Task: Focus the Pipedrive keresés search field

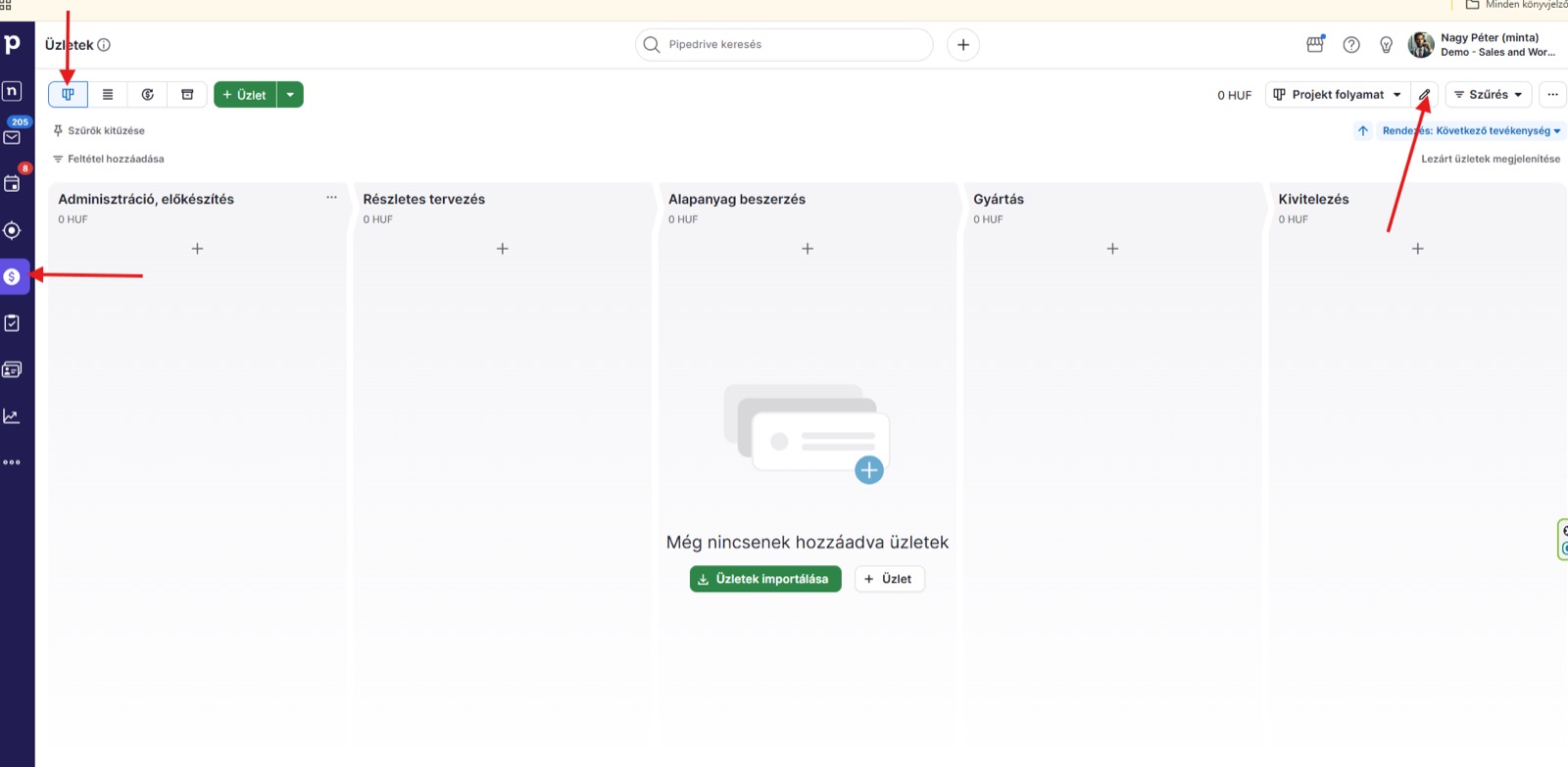Action: tap(784, 44)
